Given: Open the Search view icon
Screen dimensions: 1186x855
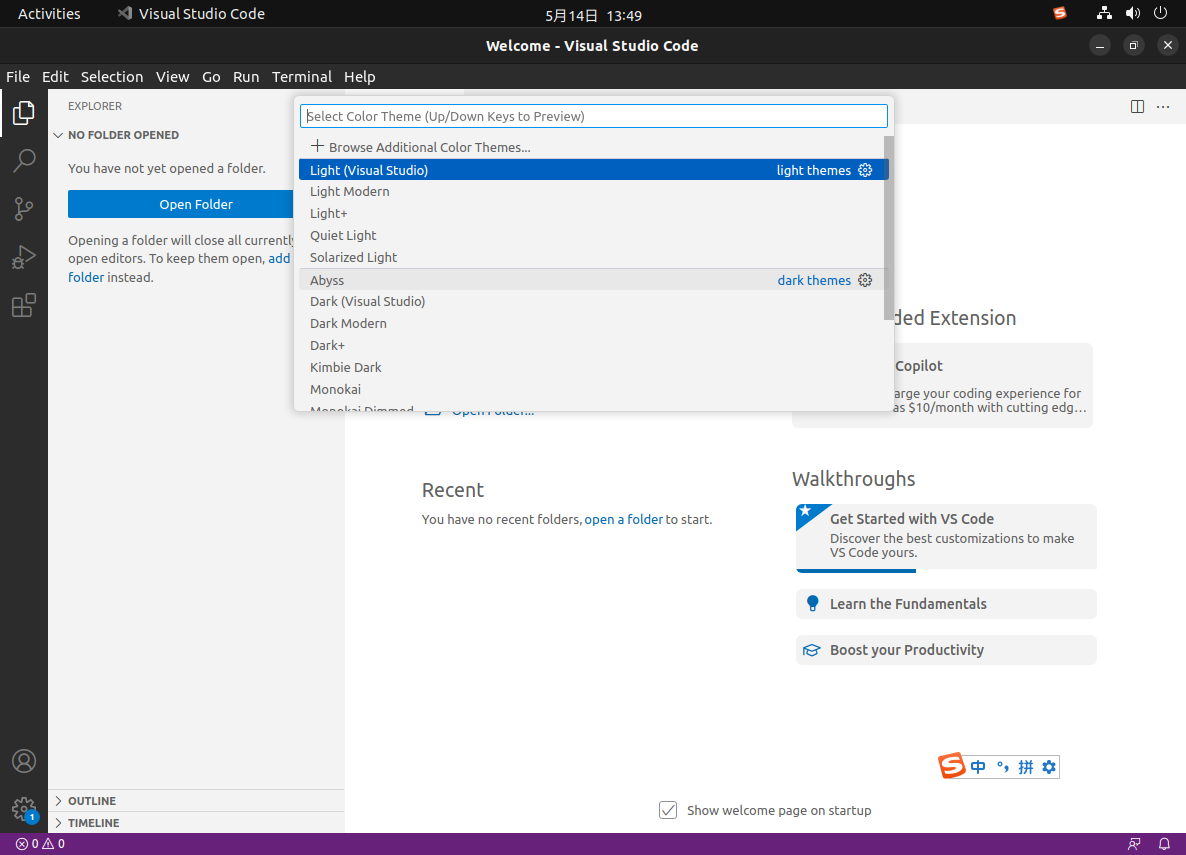Looking at the screenshot, I should [x=23, y=160].
